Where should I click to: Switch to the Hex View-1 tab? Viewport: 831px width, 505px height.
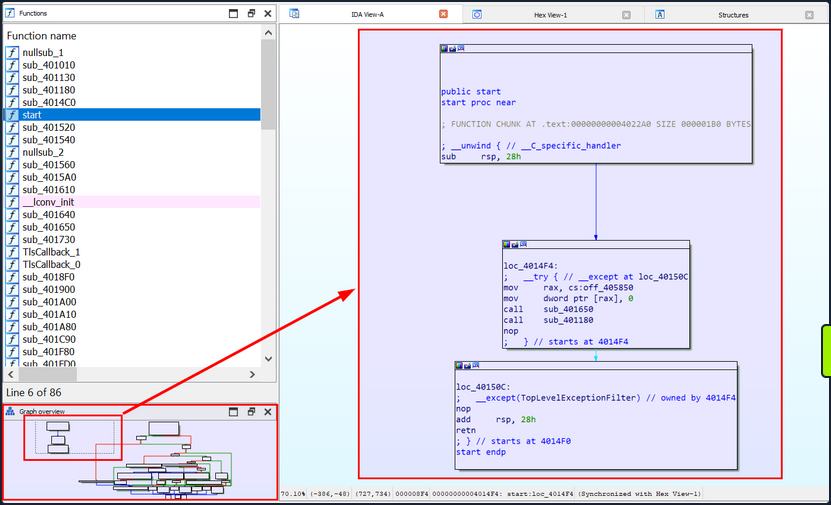[x=550, y=15]
